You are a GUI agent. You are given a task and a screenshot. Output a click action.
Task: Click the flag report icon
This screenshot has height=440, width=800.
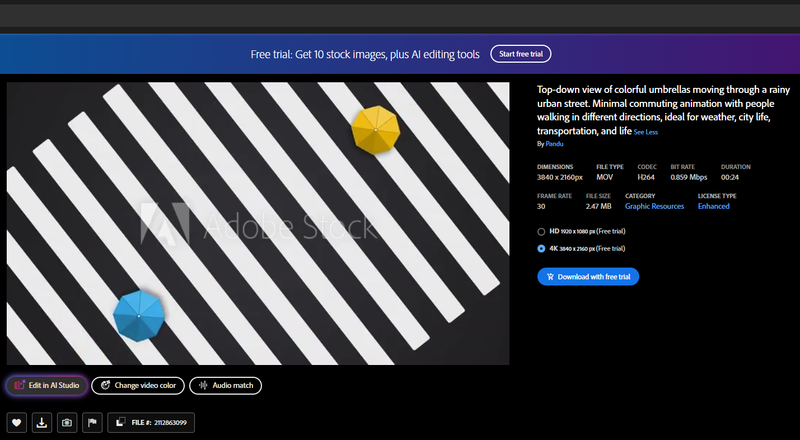[x=92, y=423]
